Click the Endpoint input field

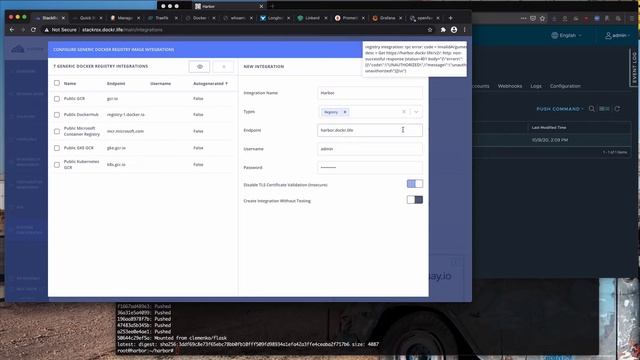pos(370,130)
